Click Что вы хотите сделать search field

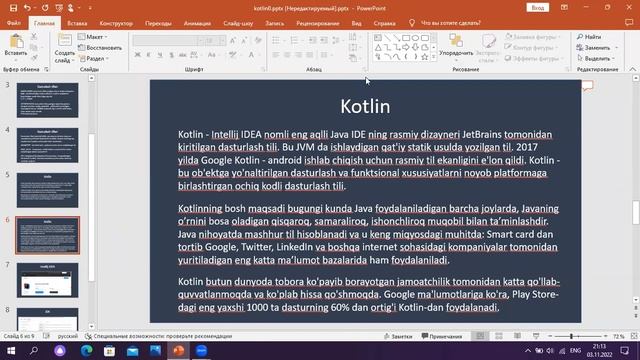[451, 23]
